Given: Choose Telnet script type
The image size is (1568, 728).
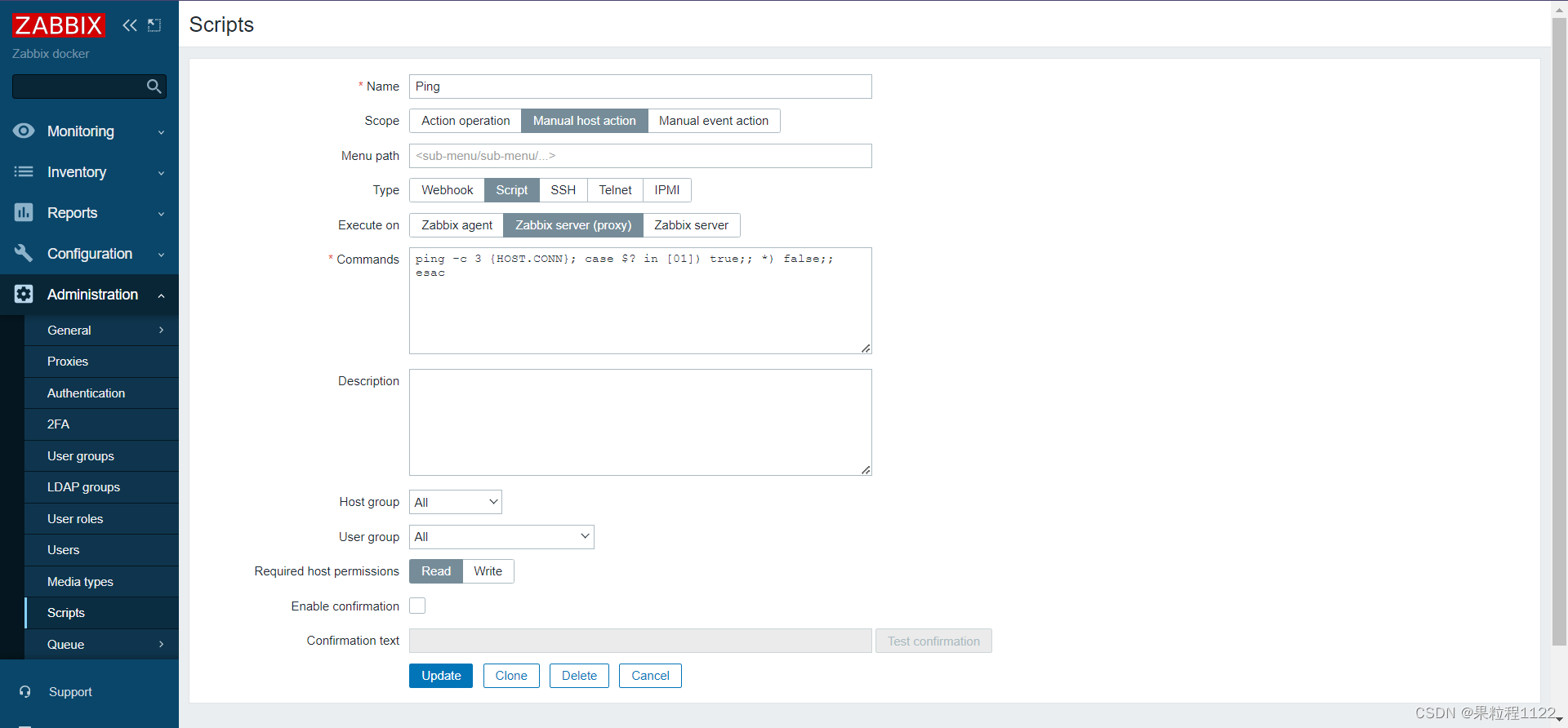Looking at the screenshot, I should click(615, 190).
